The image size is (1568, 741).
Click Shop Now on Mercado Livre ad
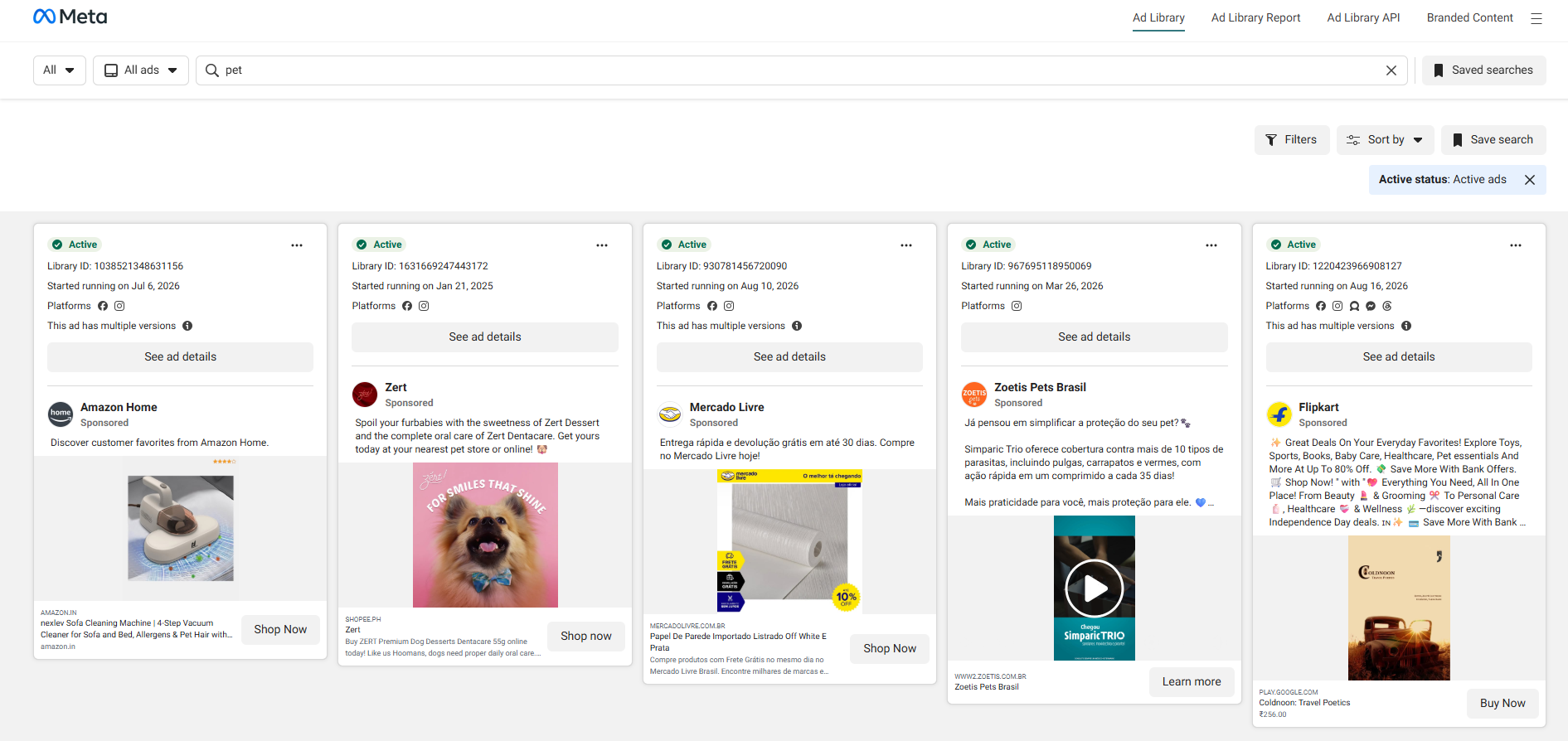(x=890, y=649)
